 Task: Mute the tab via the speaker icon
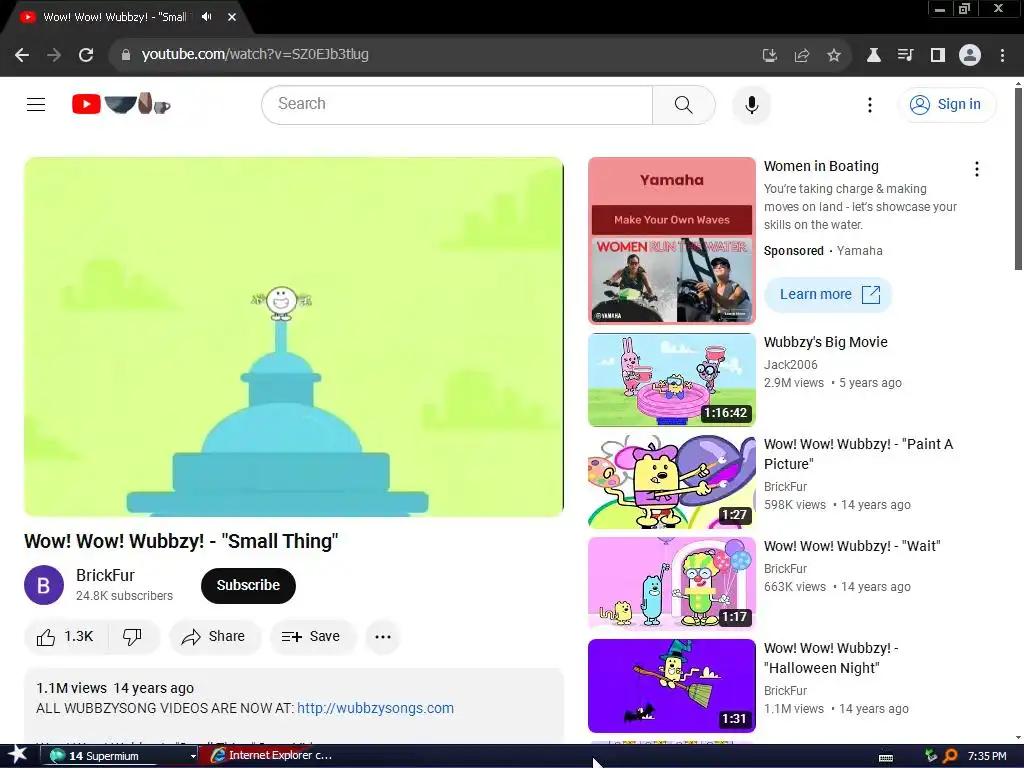tap(207, 17)
